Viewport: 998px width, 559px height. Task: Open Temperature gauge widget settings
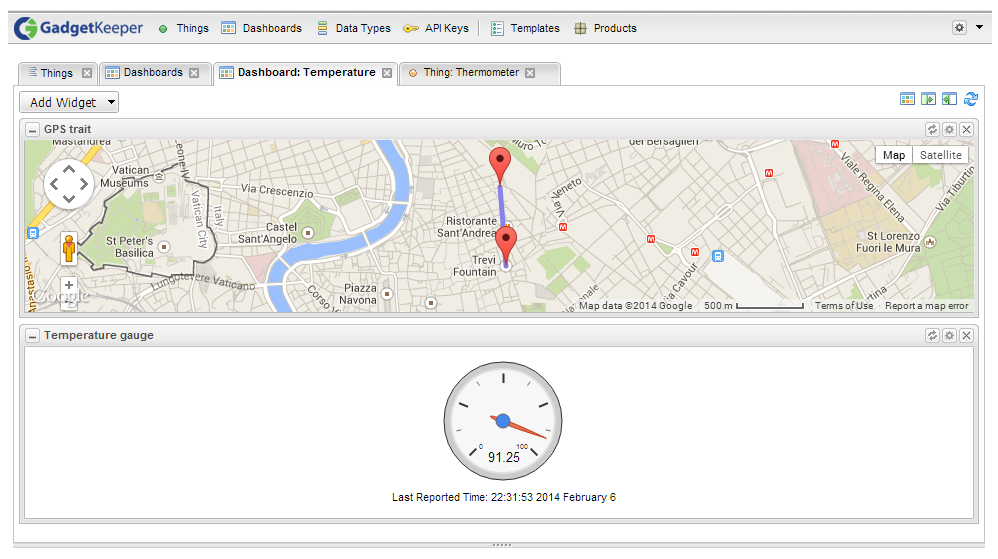click(949, 336)
